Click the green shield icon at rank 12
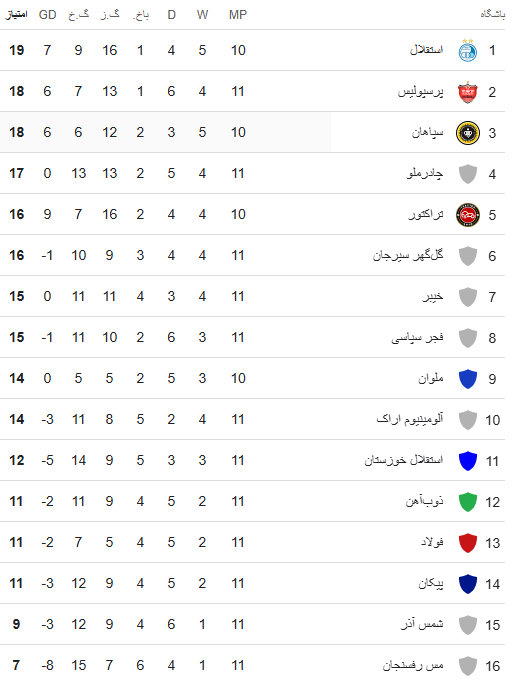This screenshot has width=512, height=684. (x=468, y=502)
